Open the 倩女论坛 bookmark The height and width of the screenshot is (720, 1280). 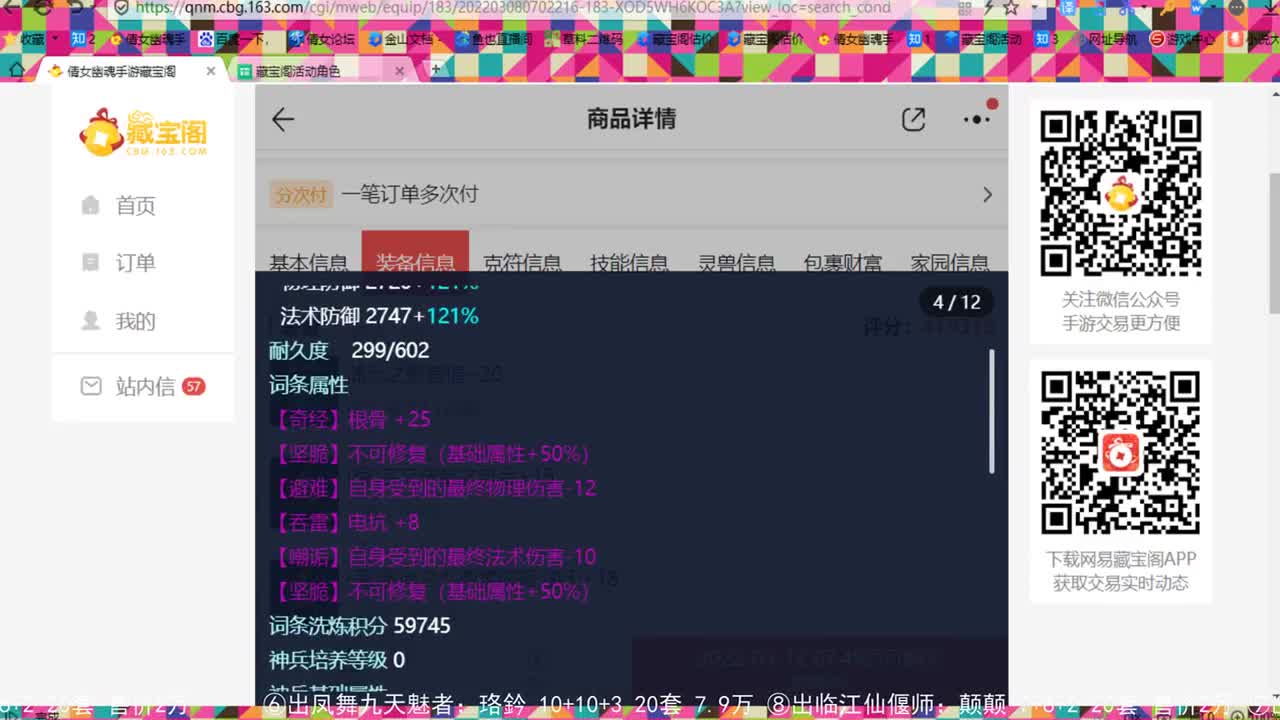point(322,39)
